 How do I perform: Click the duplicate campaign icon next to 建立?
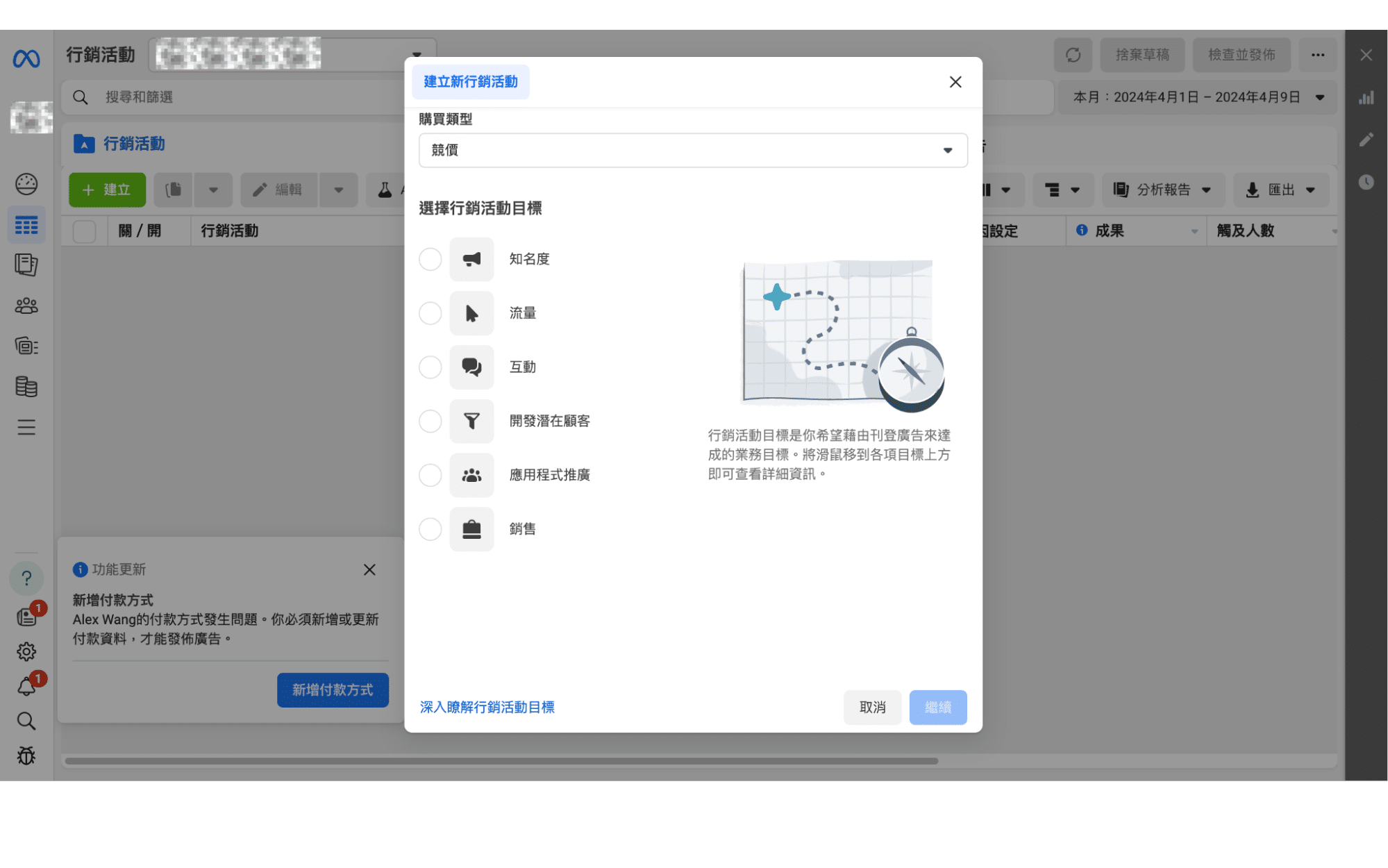click(x=173, y=190)
